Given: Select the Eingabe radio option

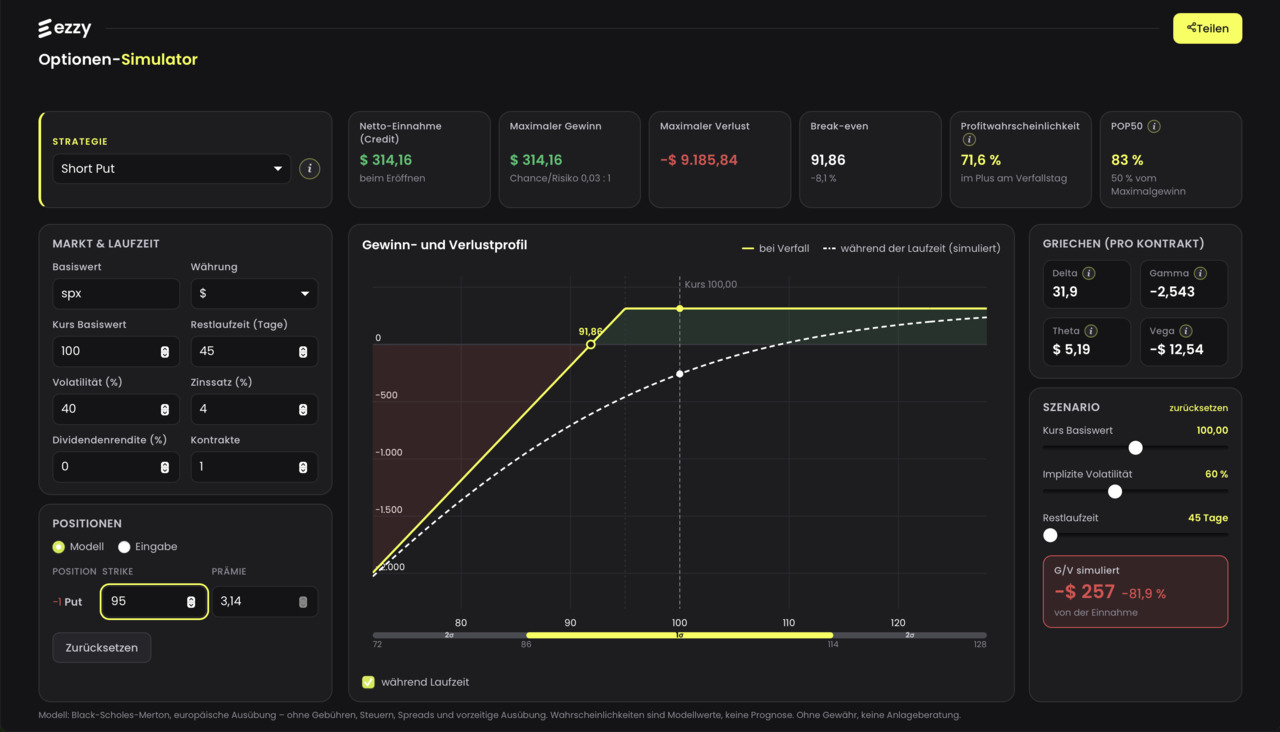Looking at the screenshot, I should pyautogui.click(x=124, y=547).
